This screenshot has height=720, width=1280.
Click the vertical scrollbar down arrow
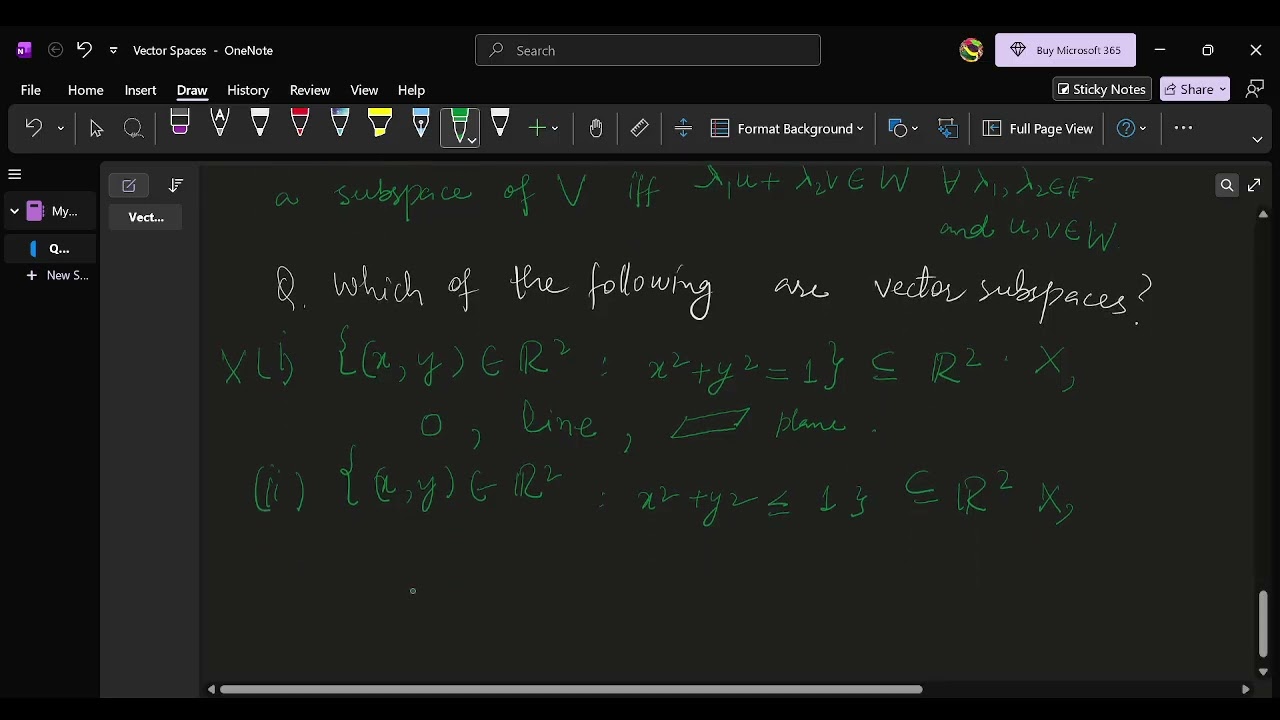coord(1263,672)
